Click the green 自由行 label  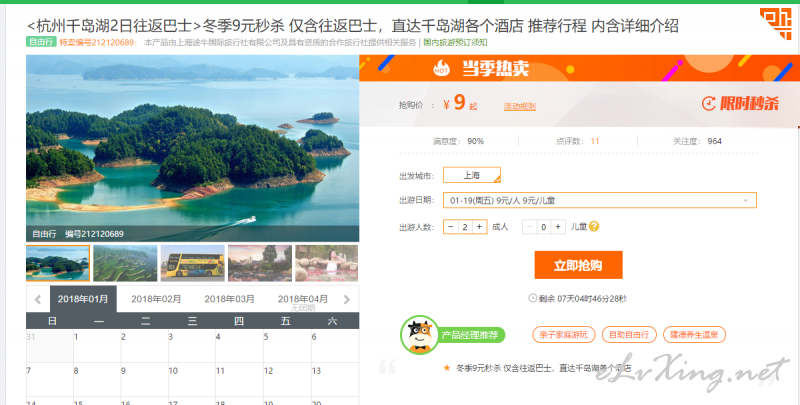(41, 42)
